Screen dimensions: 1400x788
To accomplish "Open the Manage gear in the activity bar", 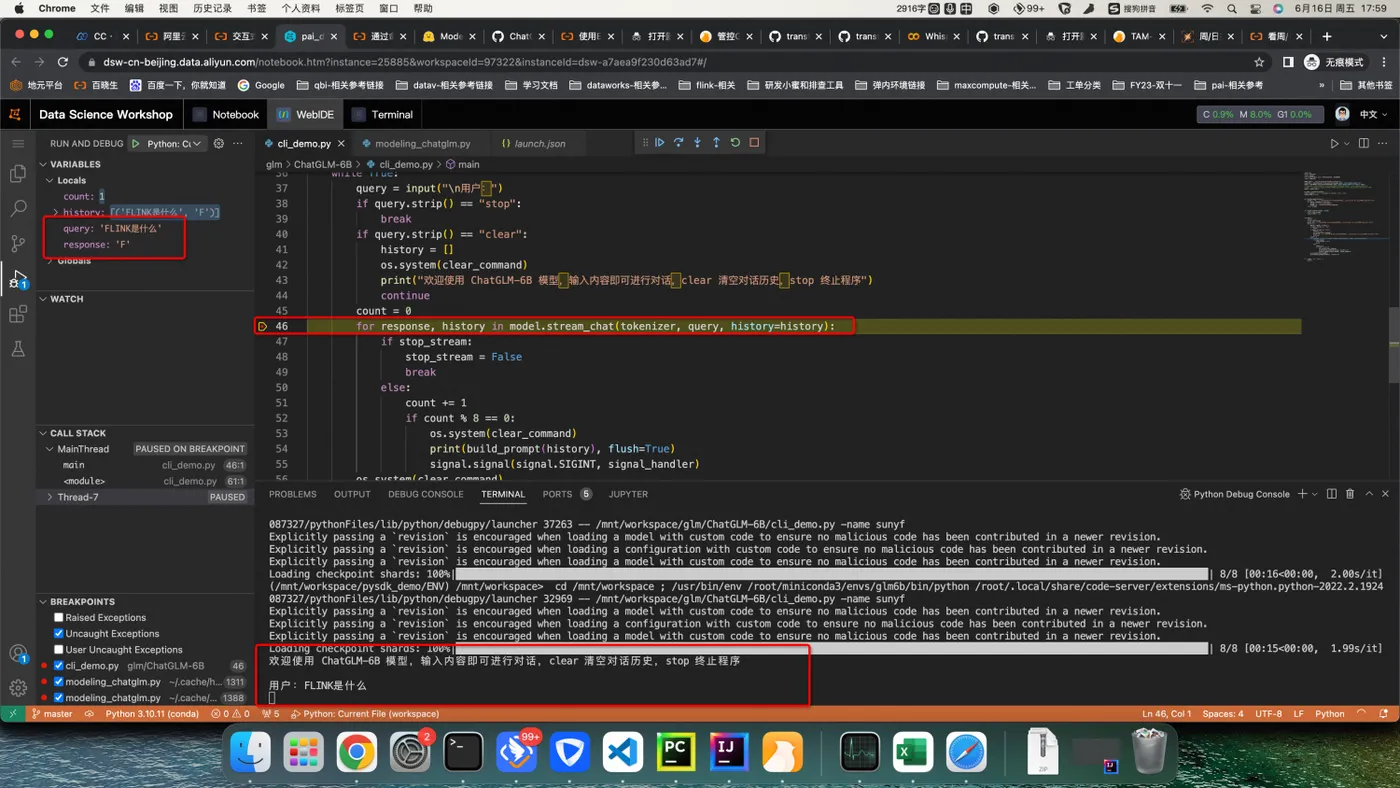I will (18, 688).
